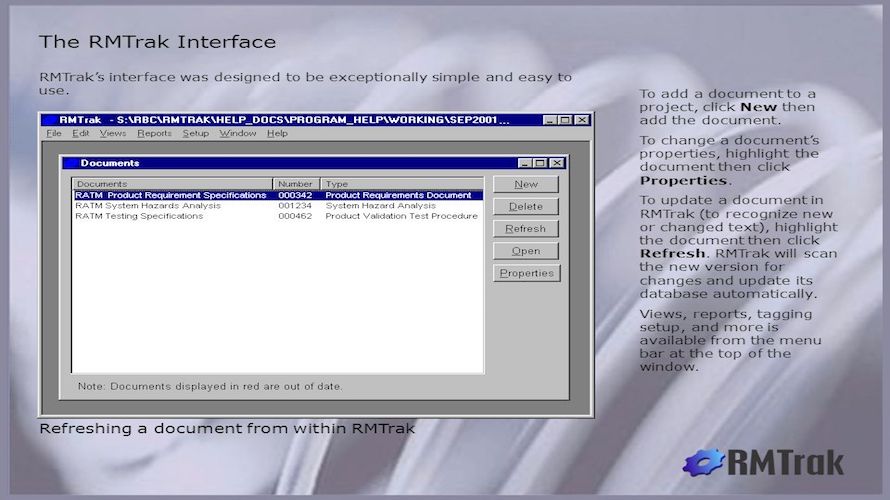This screenshot has width=890, height=500.
Task: Click document number 000462
Action: 295,216
